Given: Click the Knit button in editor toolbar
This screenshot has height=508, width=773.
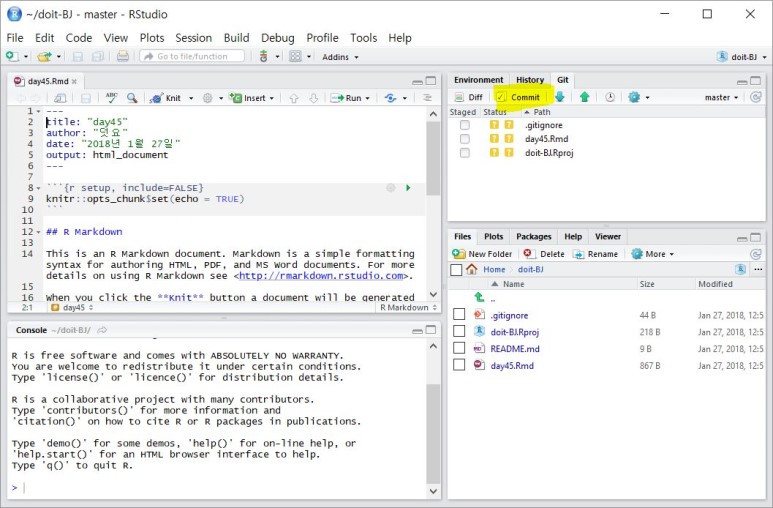Looking at the screenshot, I should pos(166,98).
